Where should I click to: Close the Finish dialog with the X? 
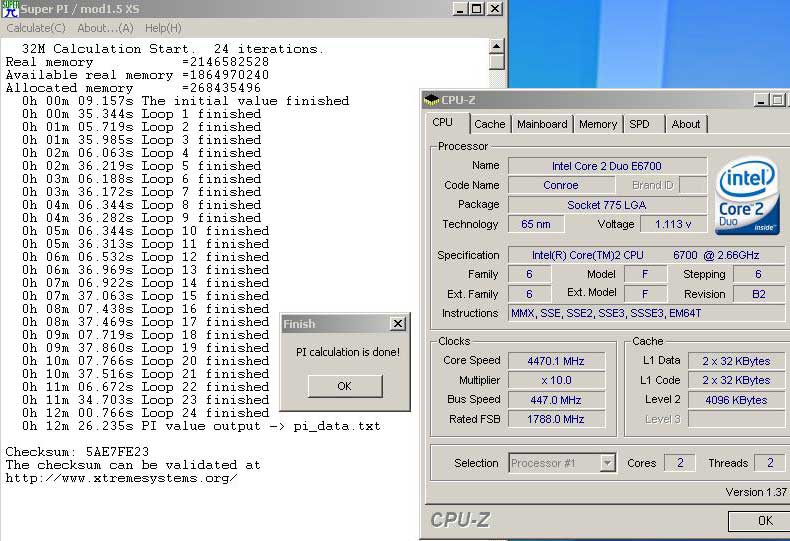pos(398,323)
